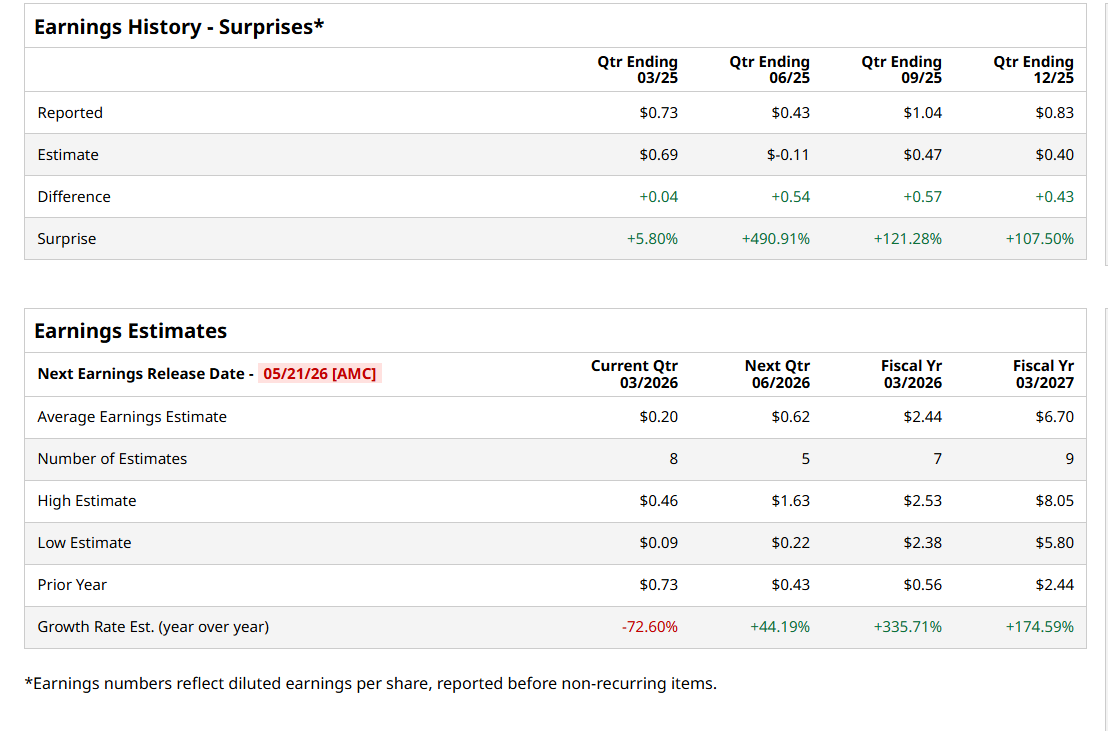
Task: Click the diluted earnings per share footnote
Action: [x=370, y=684]
